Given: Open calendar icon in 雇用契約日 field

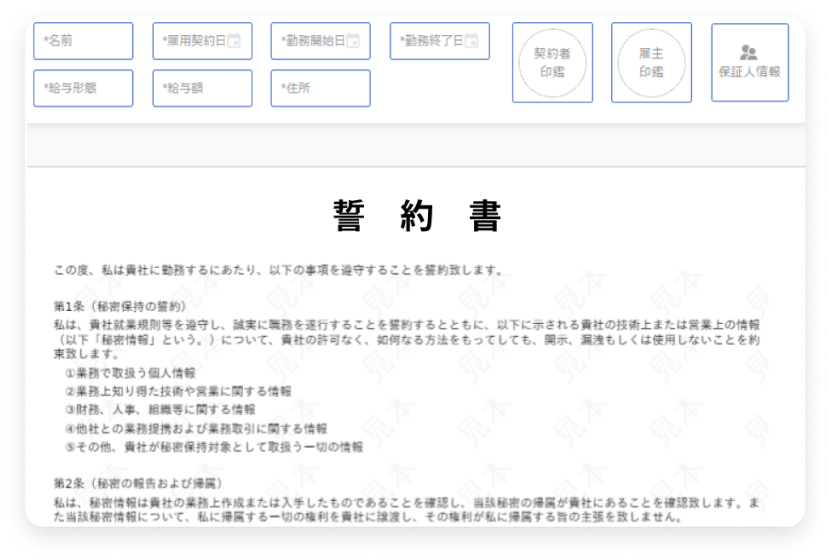Looking at the screenshot, I should click(x=234, y=41).
